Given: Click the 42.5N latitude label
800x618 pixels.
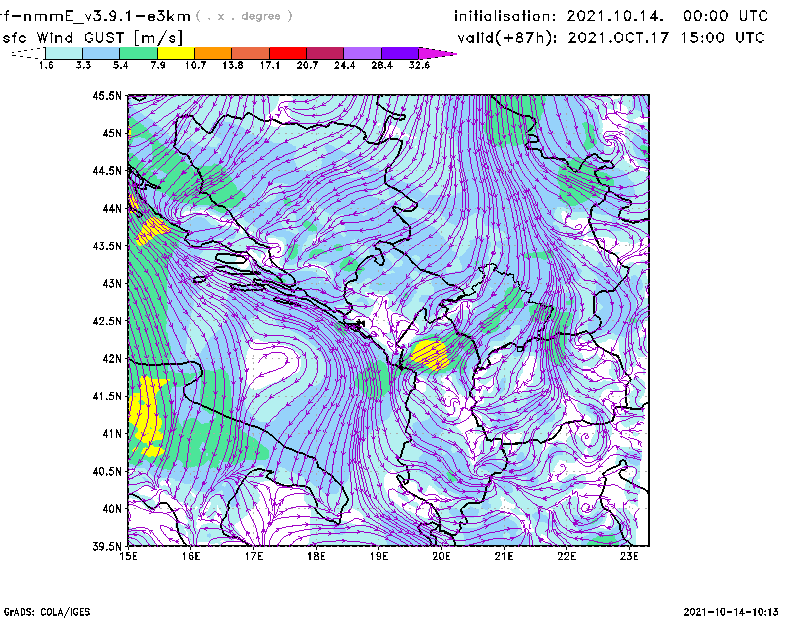Looking at the screenshot, I should [x=107, y=321].
